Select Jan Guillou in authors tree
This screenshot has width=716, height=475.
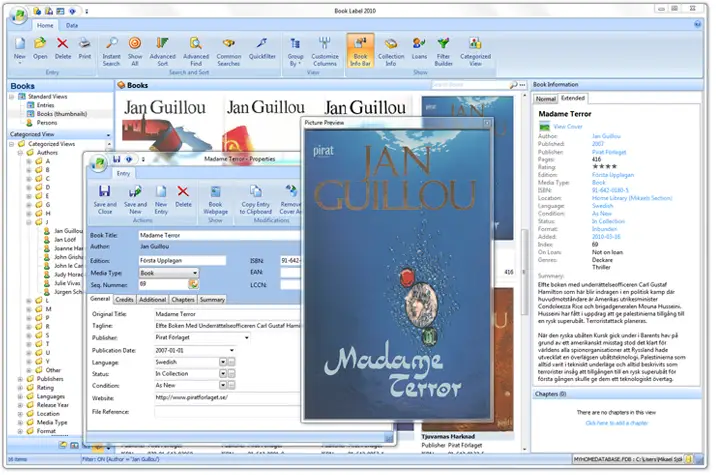pos(68,231)
